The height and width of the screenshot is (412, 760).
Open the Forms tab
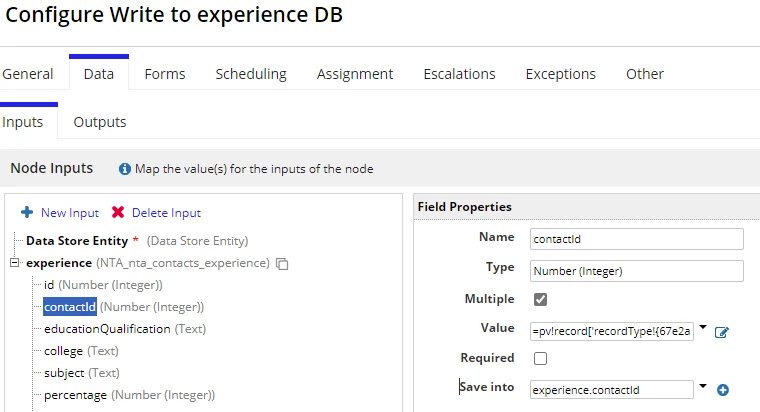(165, 74)
